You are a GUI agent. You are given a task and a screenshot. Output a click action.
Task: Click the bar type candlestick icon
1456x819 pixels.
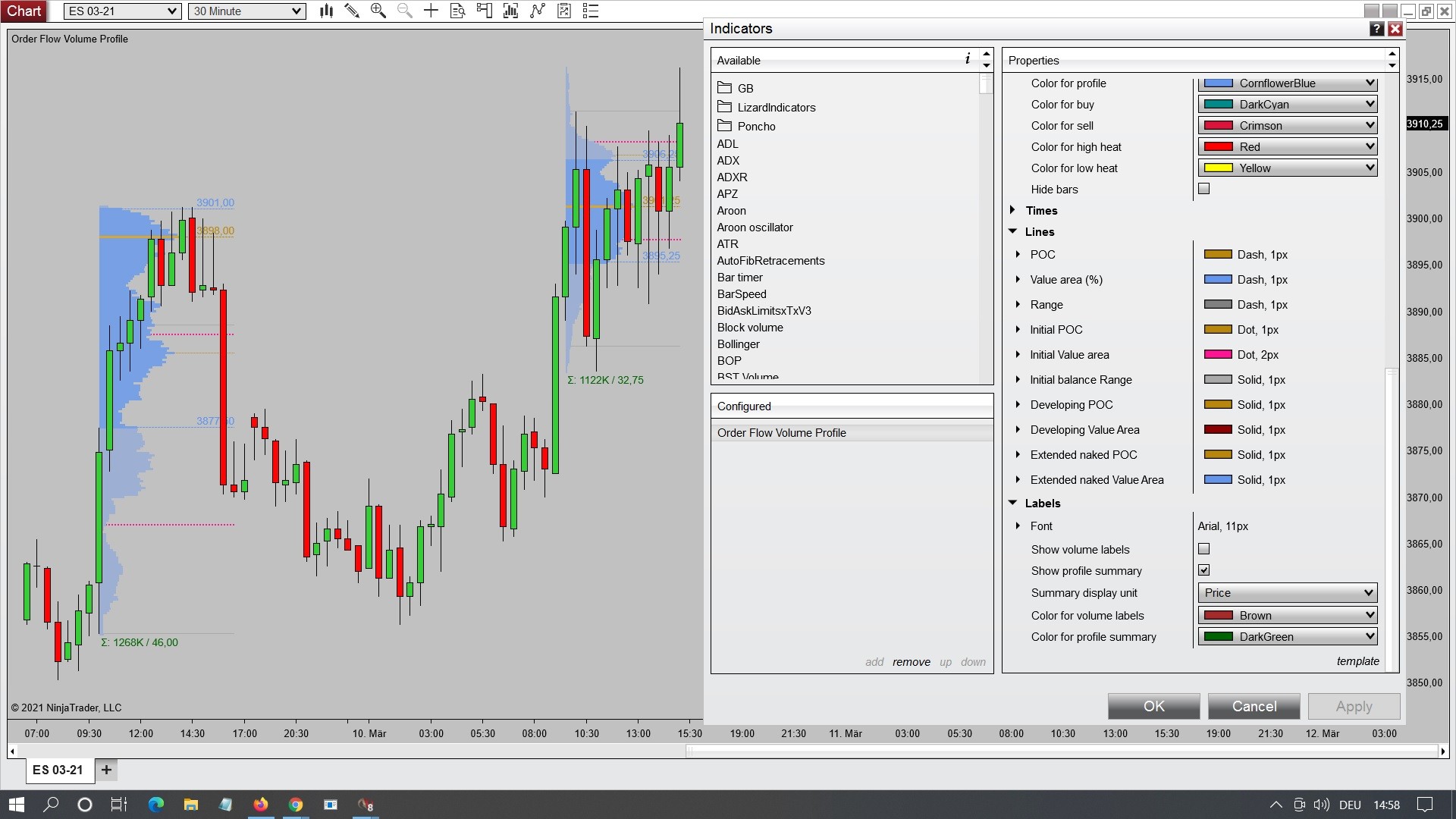(326, 11)
